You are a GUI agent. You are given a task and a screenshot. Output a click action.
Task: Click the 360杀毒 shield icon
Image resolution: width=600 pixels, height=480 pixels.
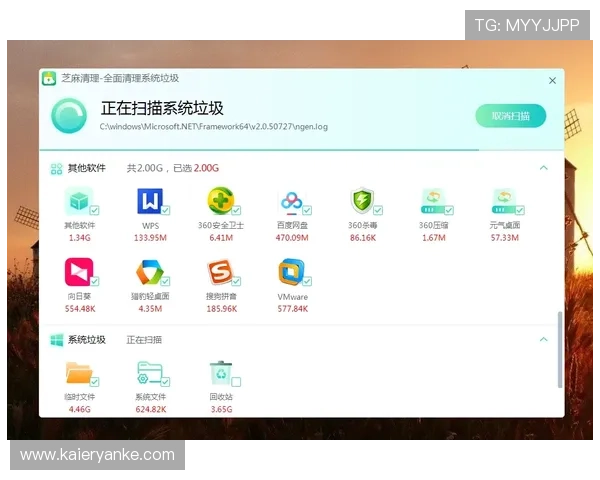pyautogui.click(x=362, y=200)
